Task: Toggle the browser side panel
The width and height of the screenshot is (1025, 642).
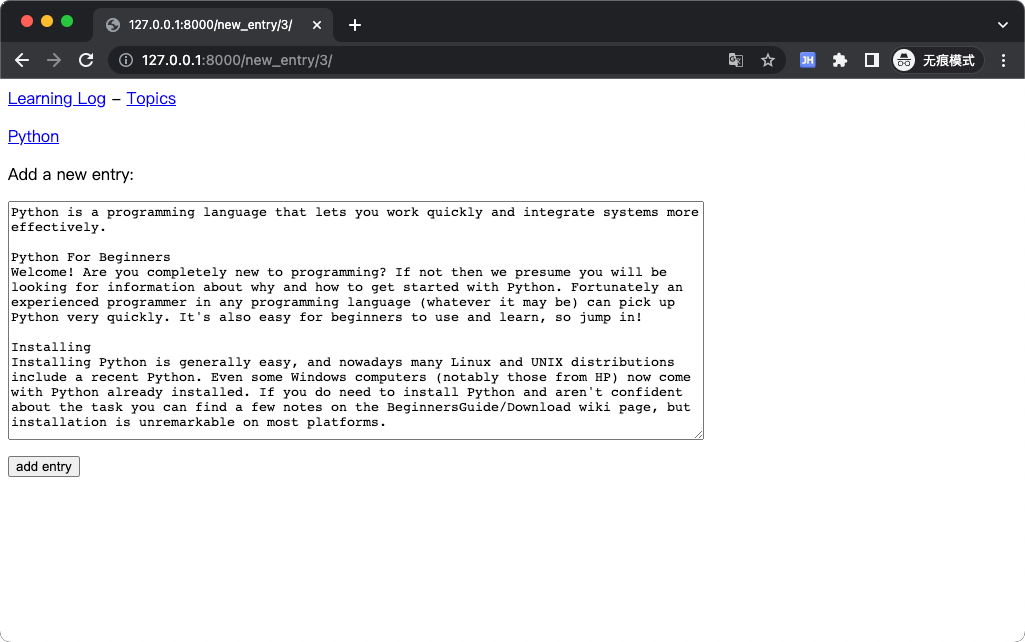Action: (871, 60)
